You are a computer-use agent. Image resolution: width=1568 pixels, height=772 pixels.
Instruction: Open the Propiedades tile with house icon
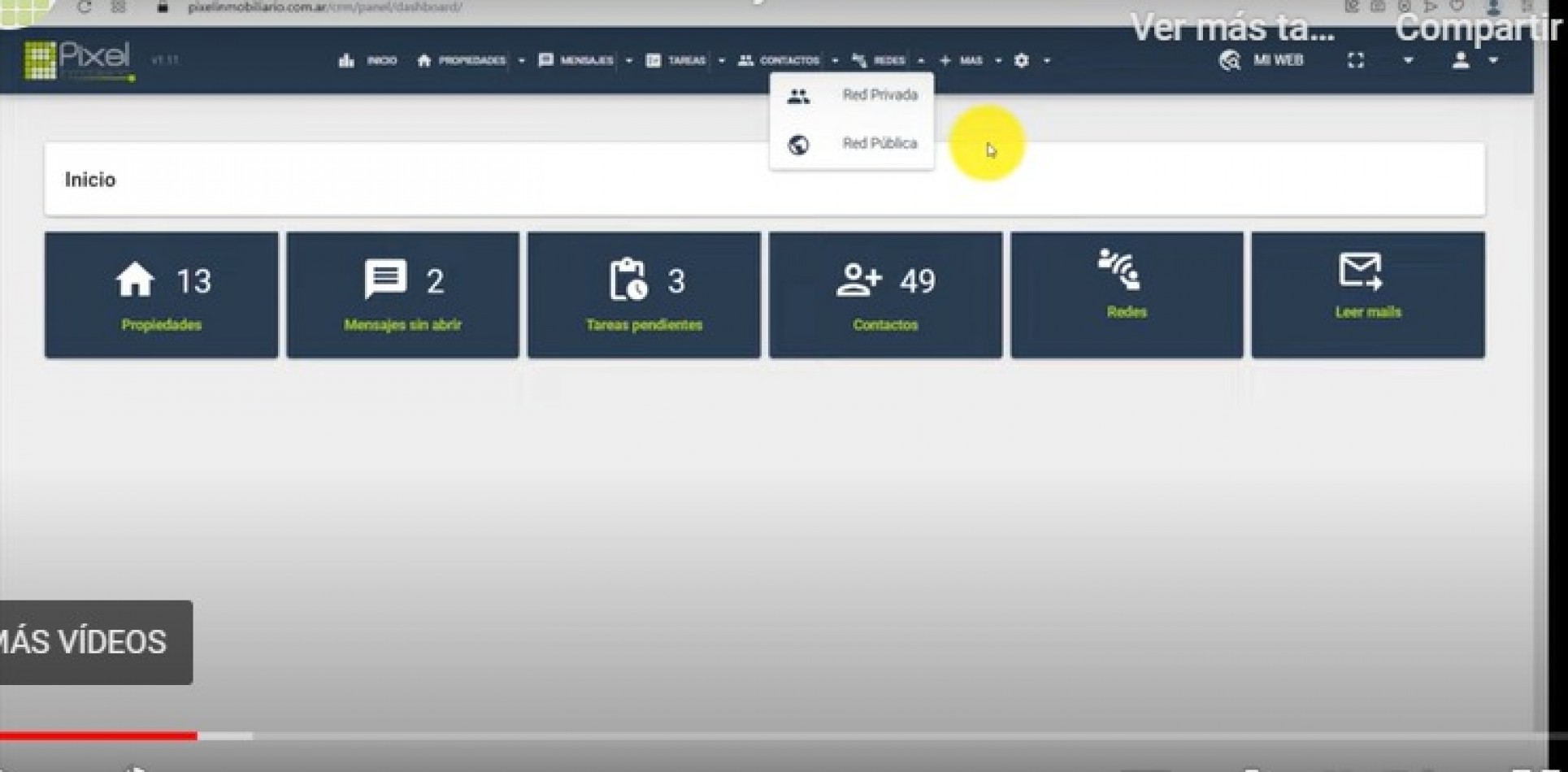[161, 295]
